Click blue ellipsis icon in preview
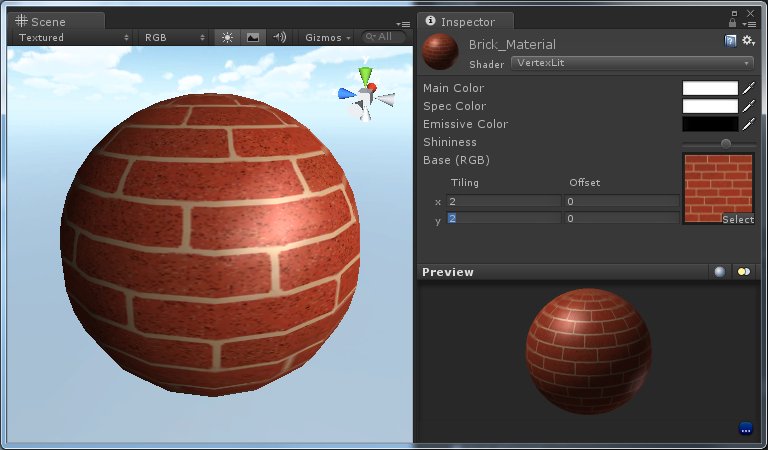The height and width of the screenshot is (450, 768). [x=745, y=428]
